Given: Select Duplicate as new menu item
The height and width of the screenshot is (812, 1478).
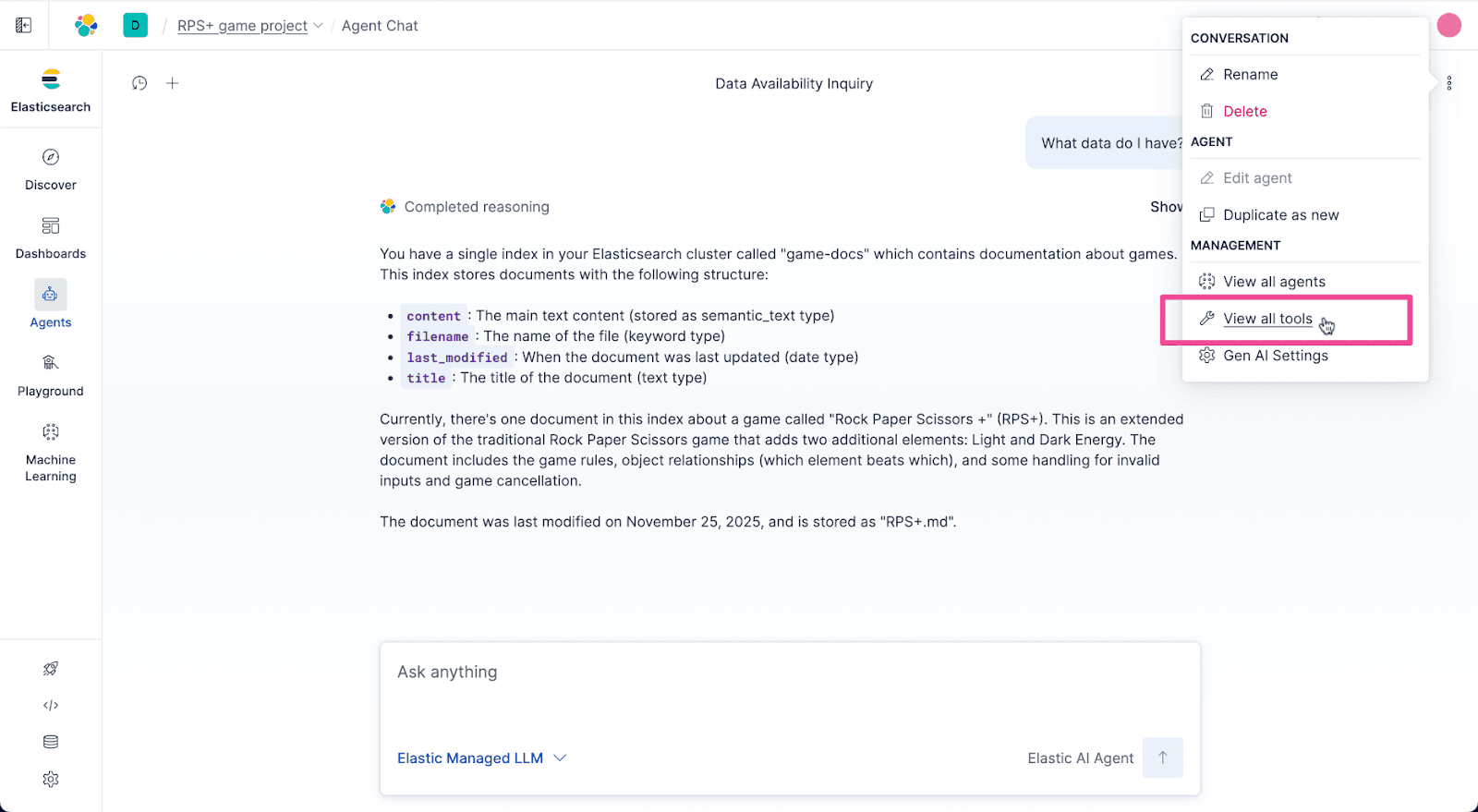Looking at the screenshot, I should coord(1280,215).
